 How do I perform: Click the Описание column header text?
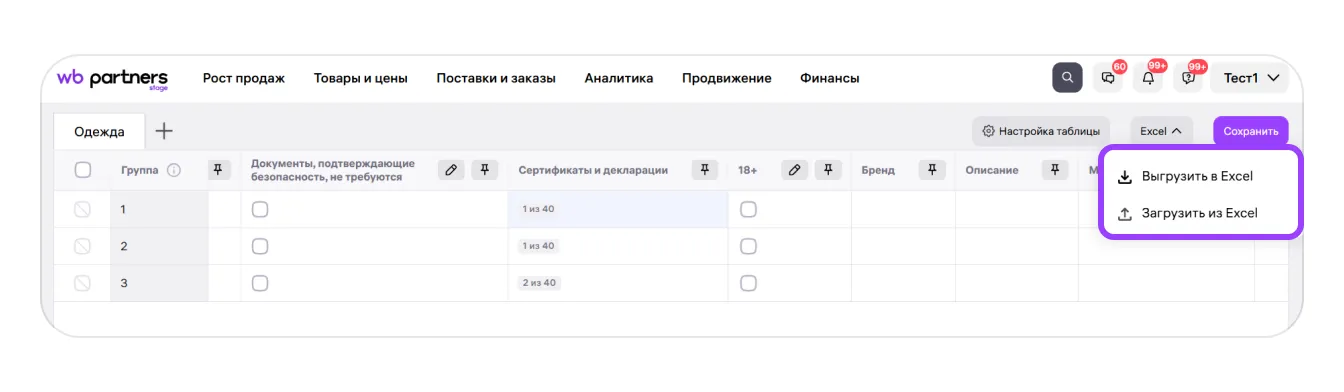point(992,170)
